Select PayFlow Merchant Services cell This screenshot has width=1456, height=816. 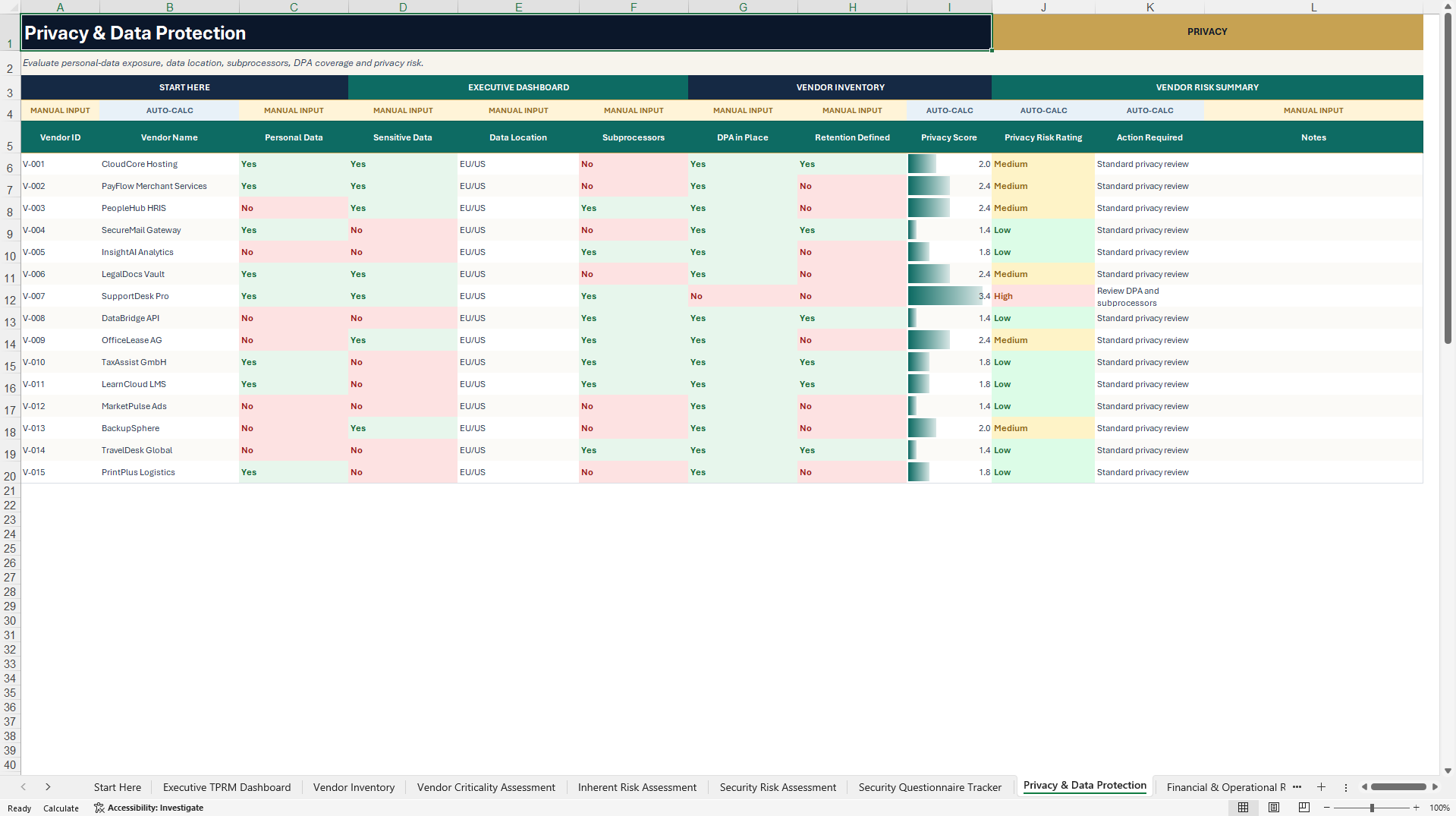[169, 186]
